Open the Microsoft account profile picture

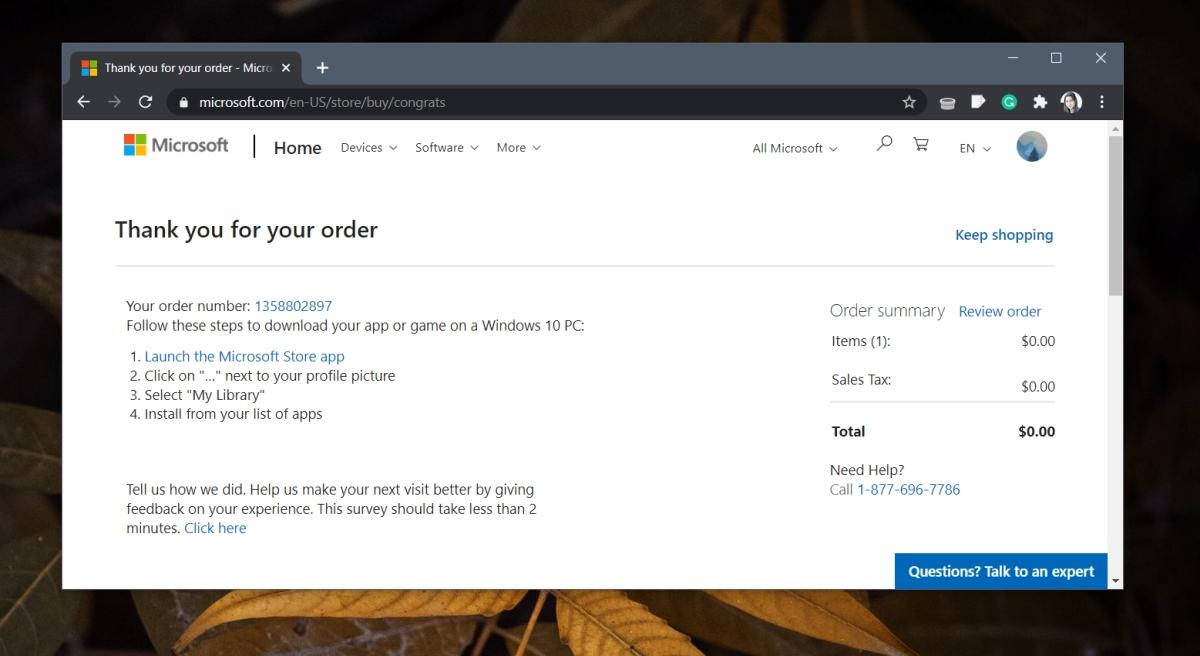point(1031,147)
